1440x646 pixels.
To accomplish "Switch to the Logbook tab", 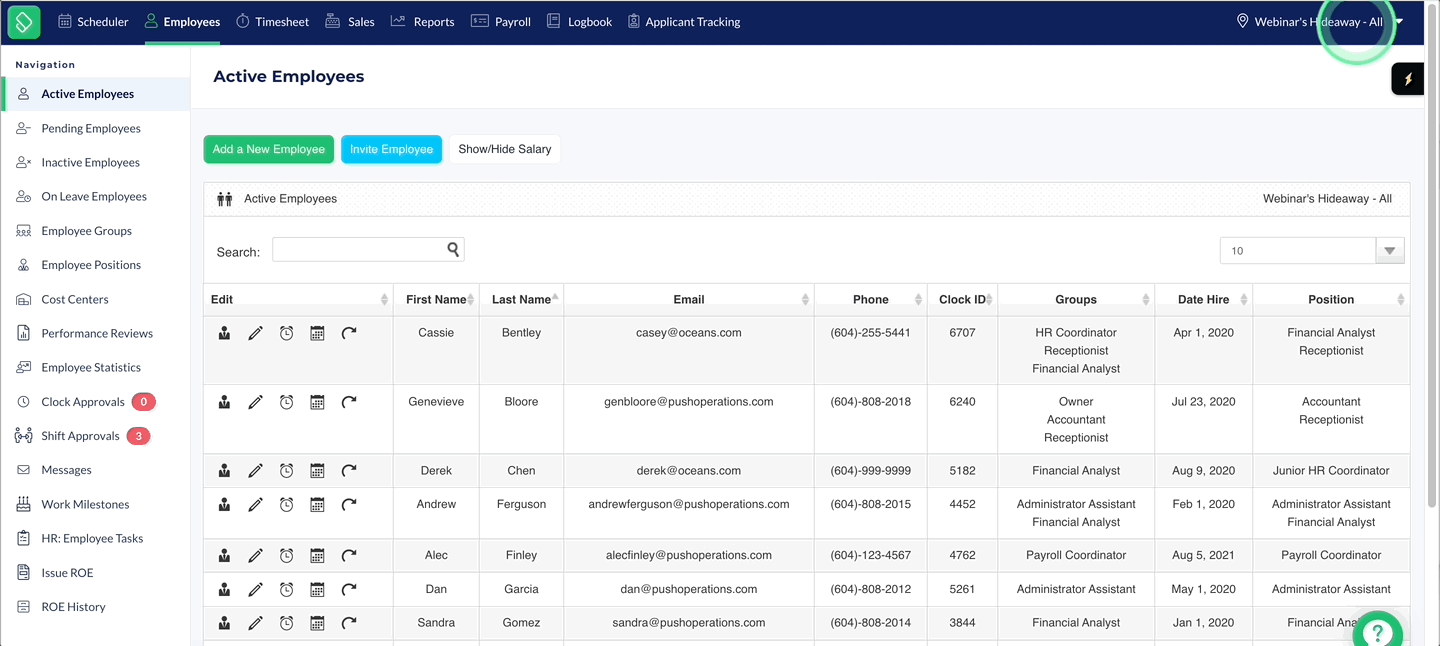I will point(579,21).
